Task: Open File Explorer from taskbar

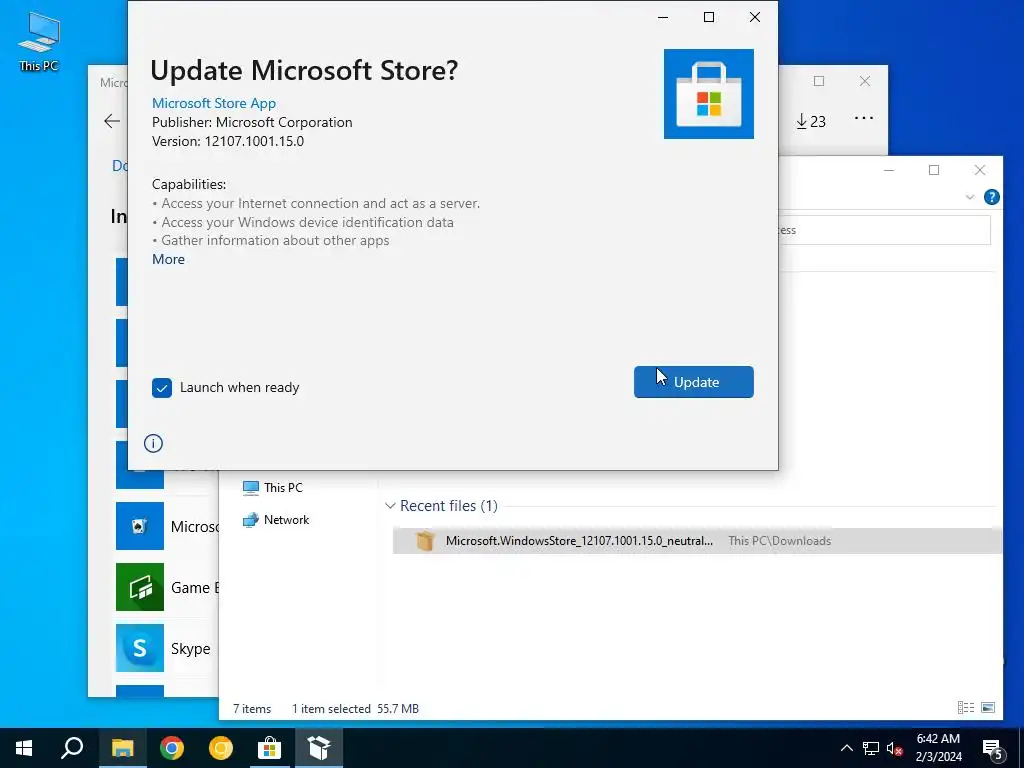Action: [x=123, y=748]
